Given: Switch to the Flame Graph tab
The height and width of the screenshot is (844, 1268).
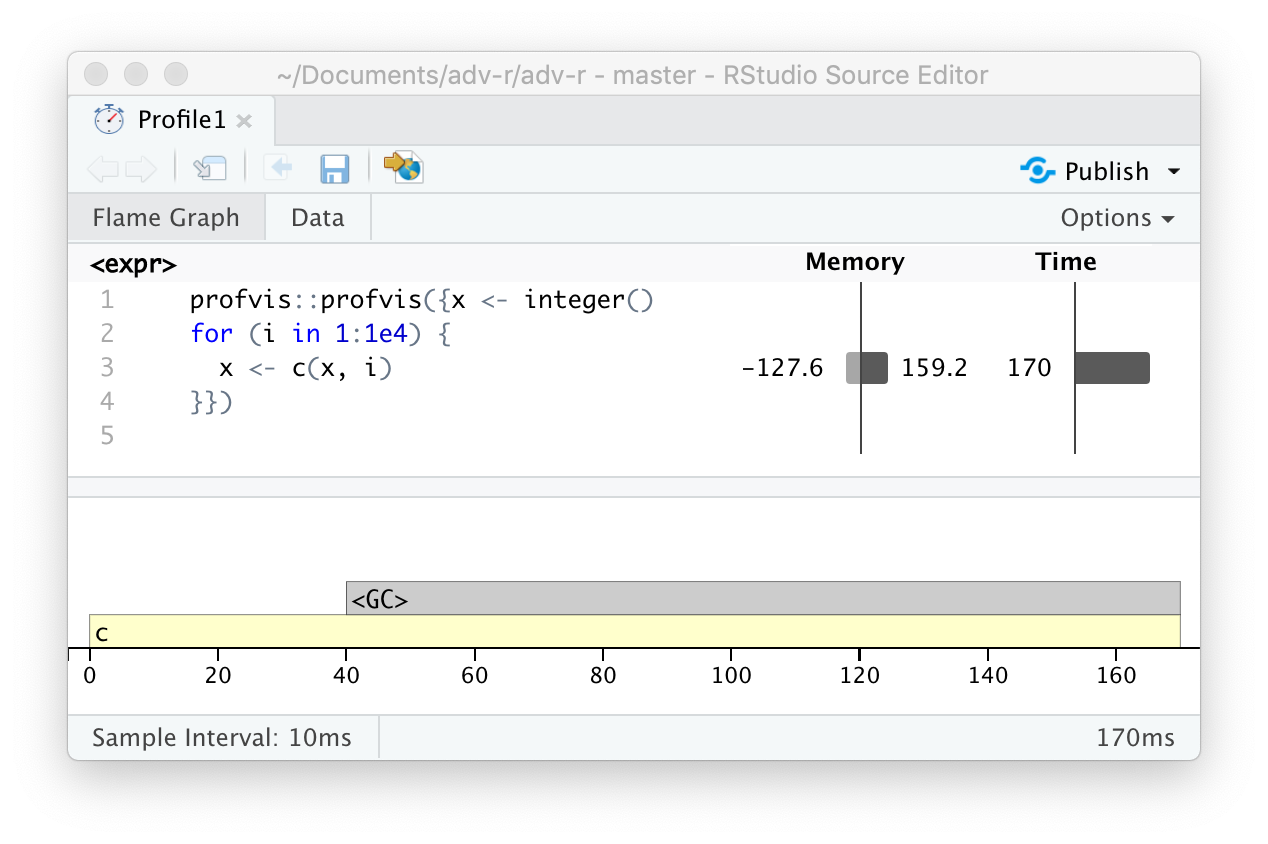Looking at the screenshot, I should [166, 218].
